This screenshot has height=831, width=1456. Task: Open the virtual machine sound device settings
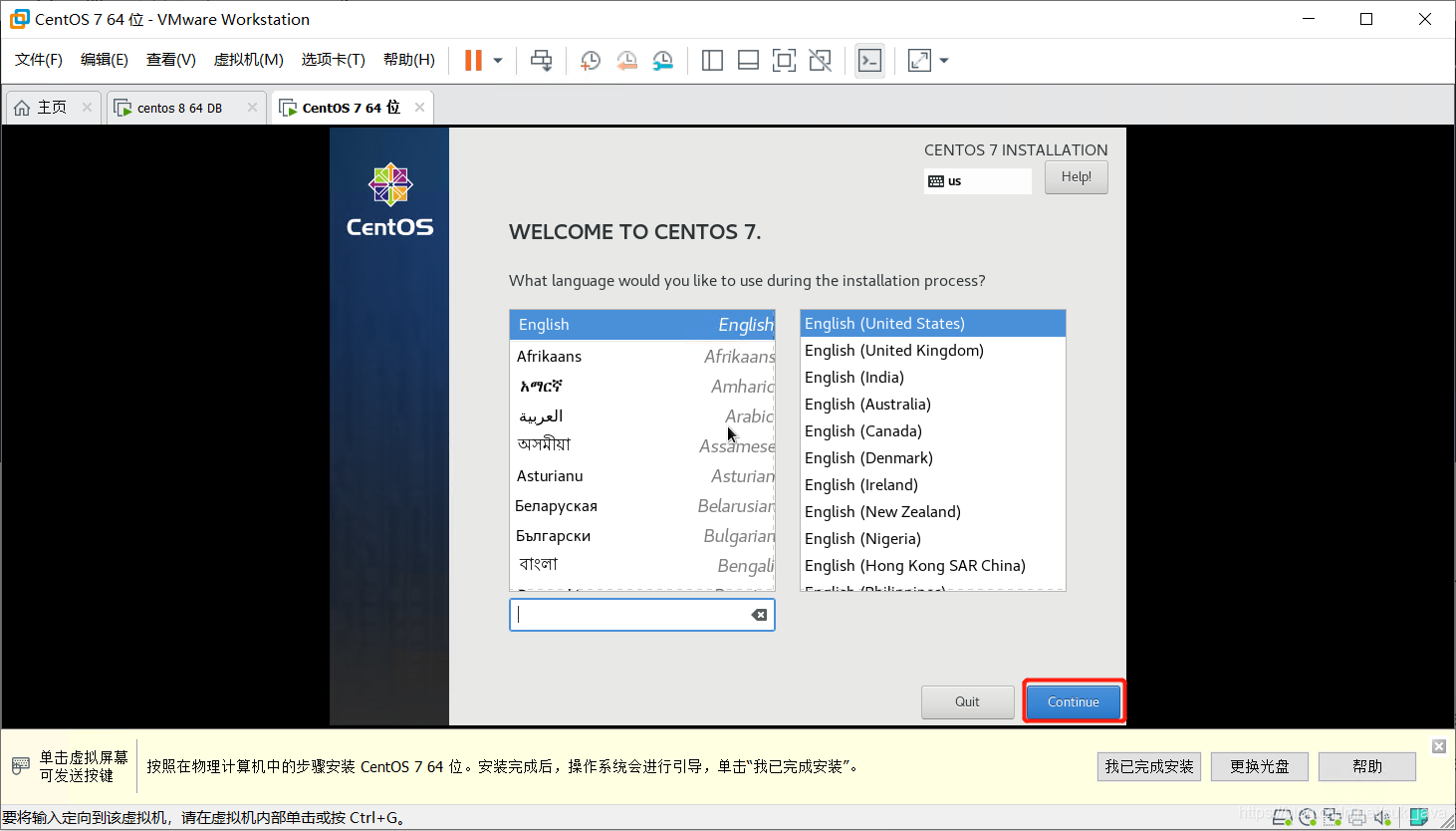[1381, 817]
